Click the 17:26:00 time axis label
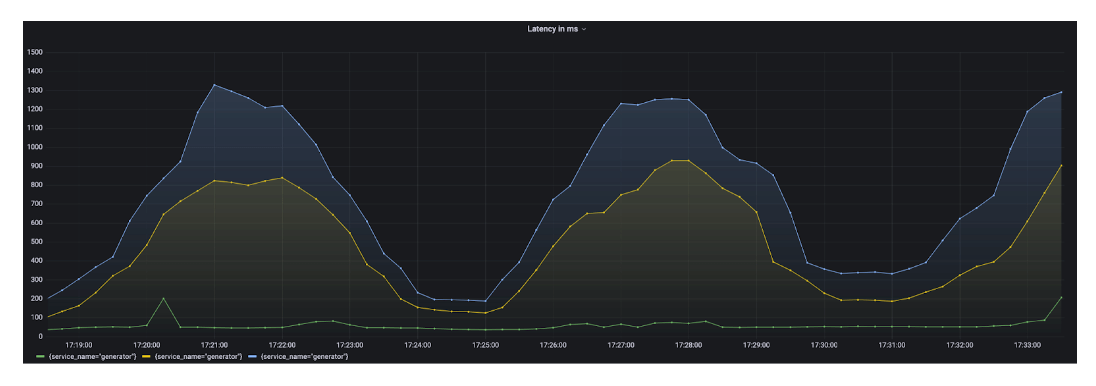This screenshot has width=1096, height=386. tap(553, 345)
